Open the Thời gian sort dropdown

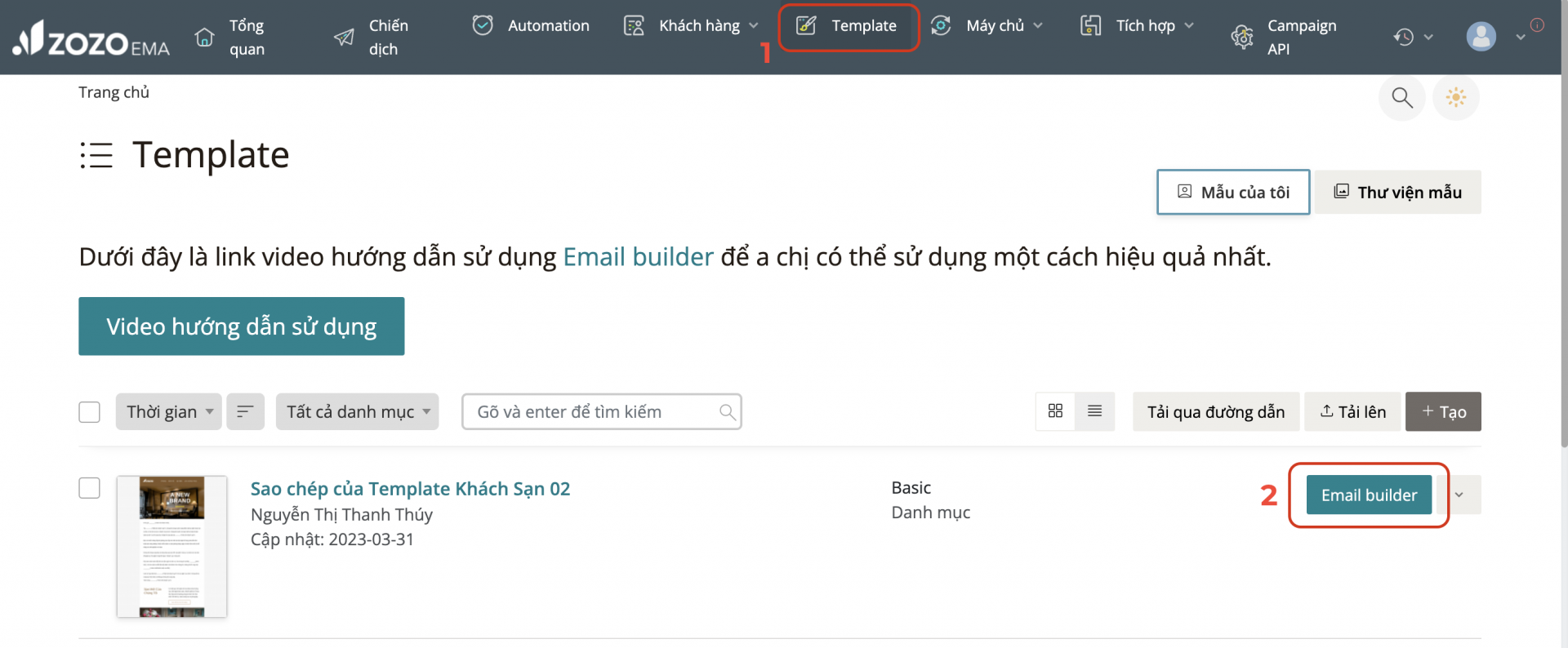point(168,411)
